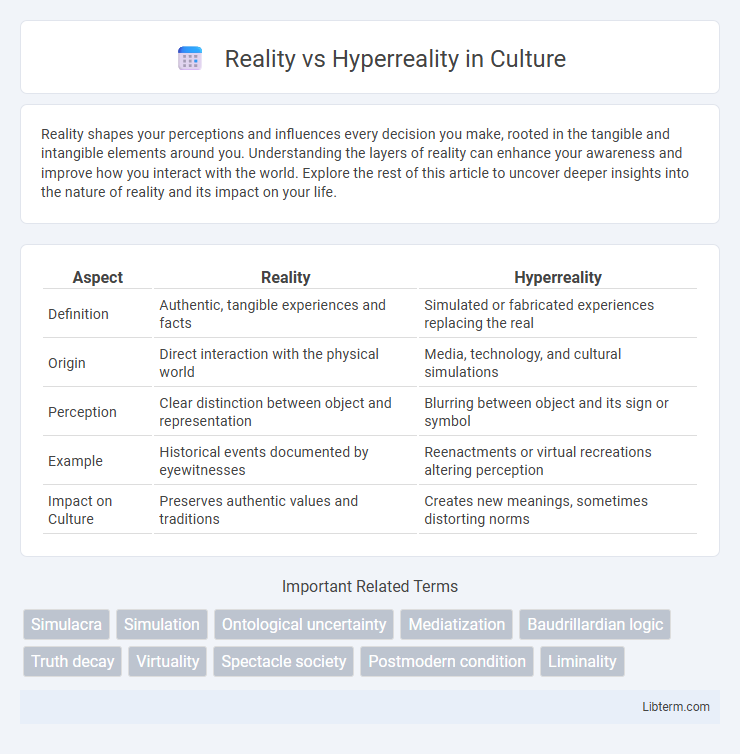Select the Aspect column header
This screenshot has height=754, width=740.
coord(98,277)
